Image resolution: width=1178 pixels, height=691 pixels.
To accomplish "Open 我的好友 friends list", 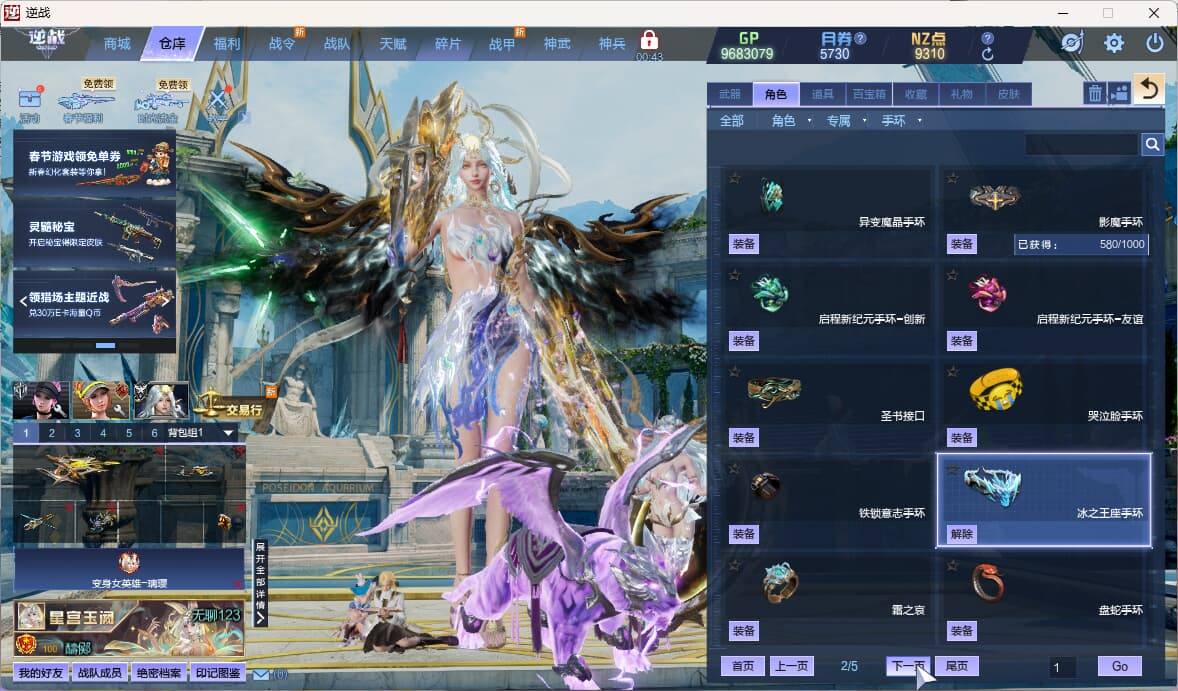I will 40,673.
